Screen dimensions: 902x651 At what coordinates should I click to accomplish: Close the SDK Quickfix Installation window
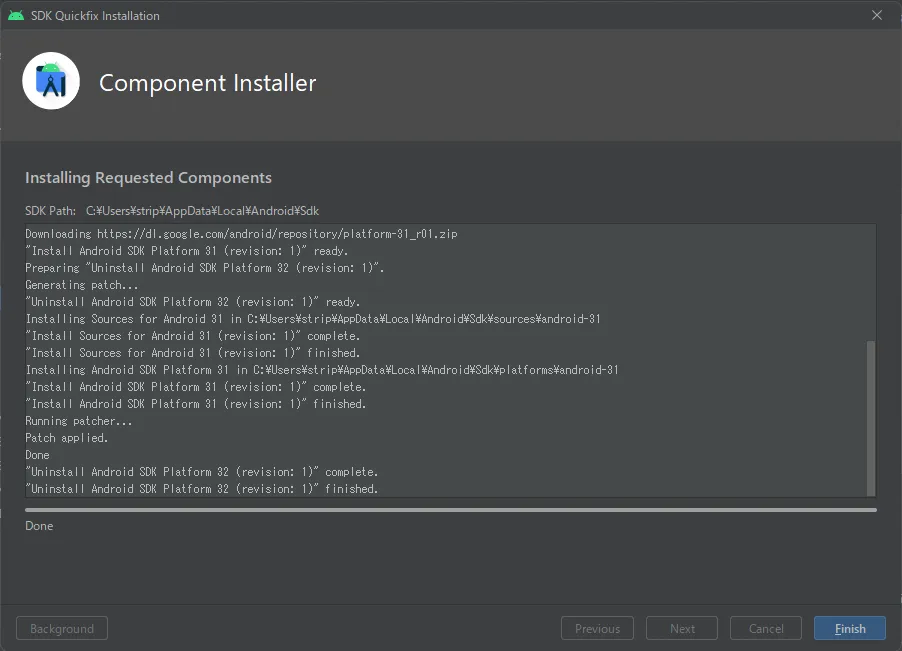pyautogui.click(x=877, y=15)
